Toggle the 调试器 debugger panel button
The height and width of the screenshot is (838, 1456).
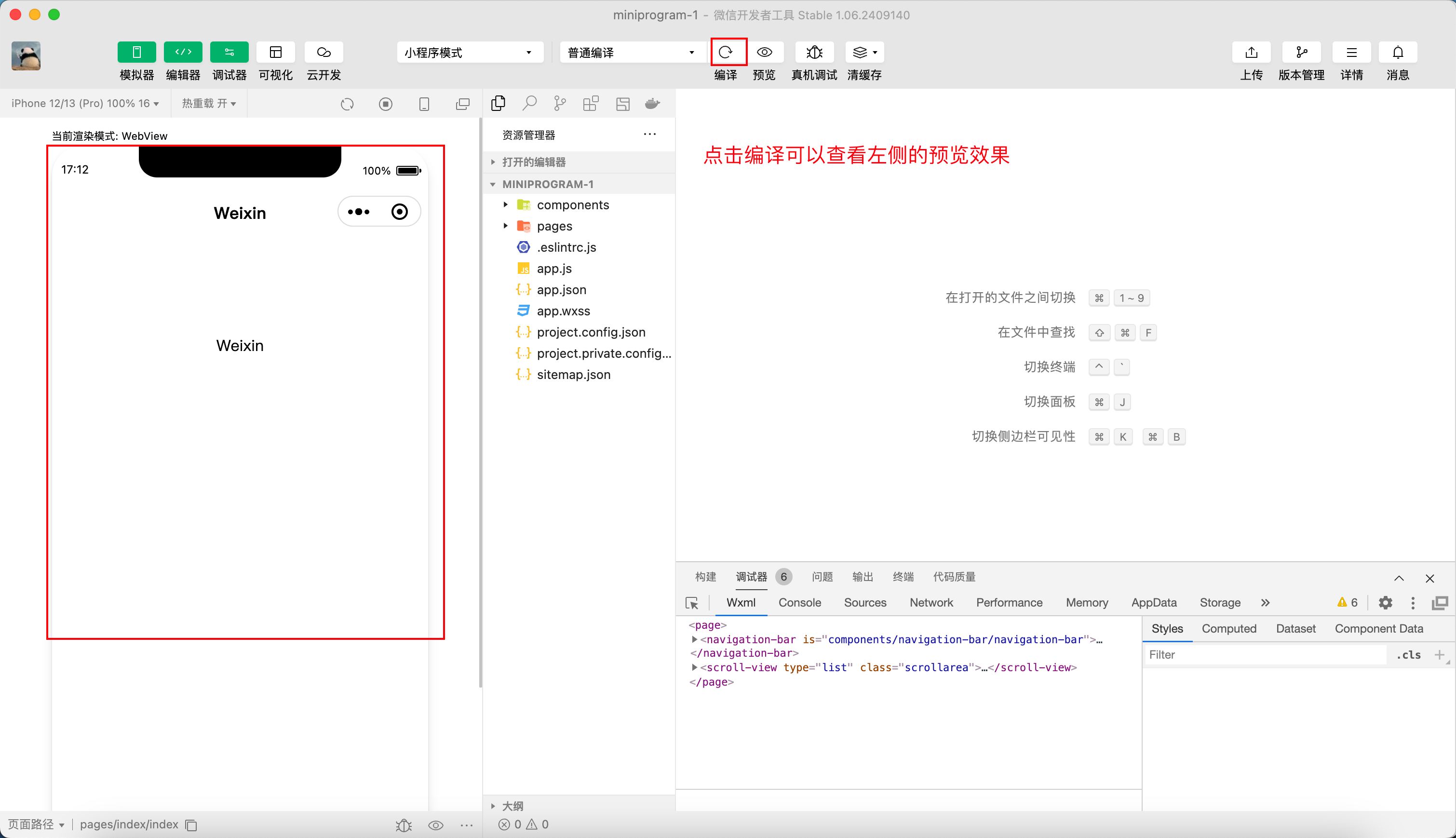(229, 53)
